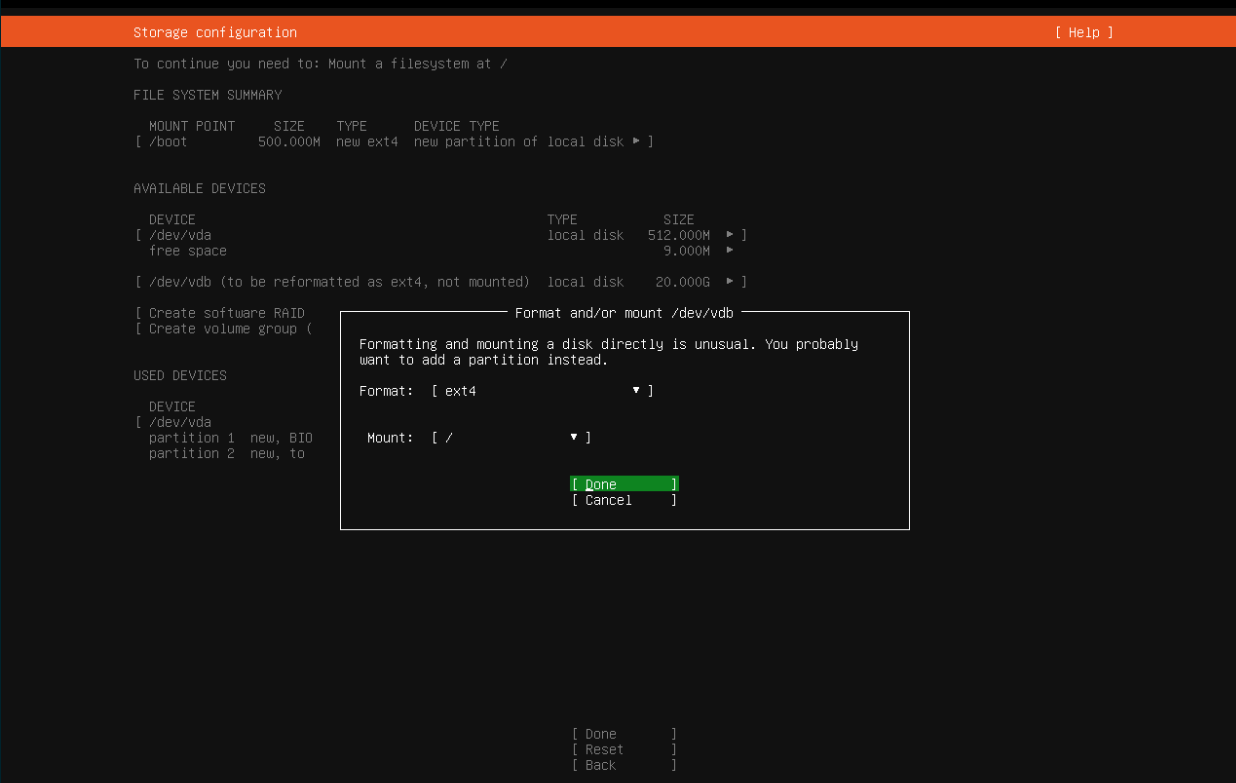Open the Help menu in header
The image size is (1236, 783).
tap(1083, 33)
